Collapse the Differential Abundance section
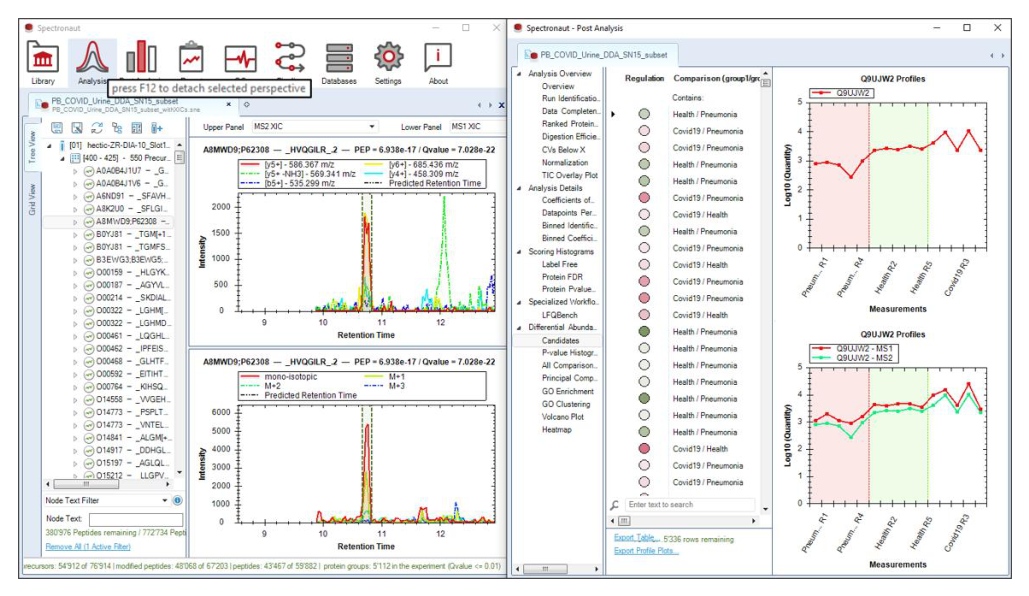This screenshot has height=596, width=1029. pos(519,328)
